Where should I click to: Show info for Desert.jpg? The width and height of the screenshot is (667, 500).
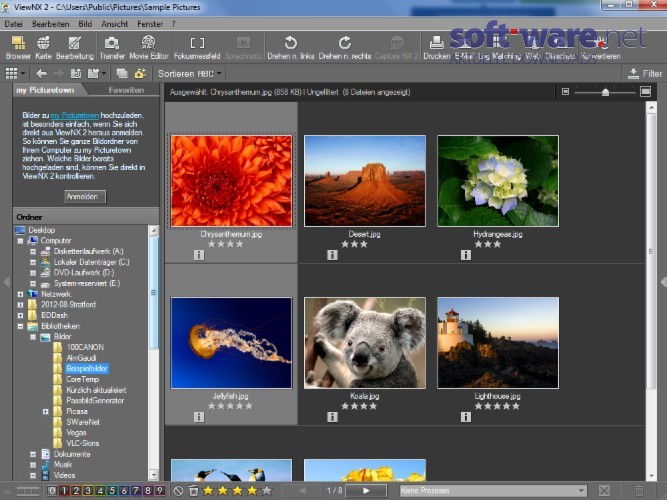point(332,255)
